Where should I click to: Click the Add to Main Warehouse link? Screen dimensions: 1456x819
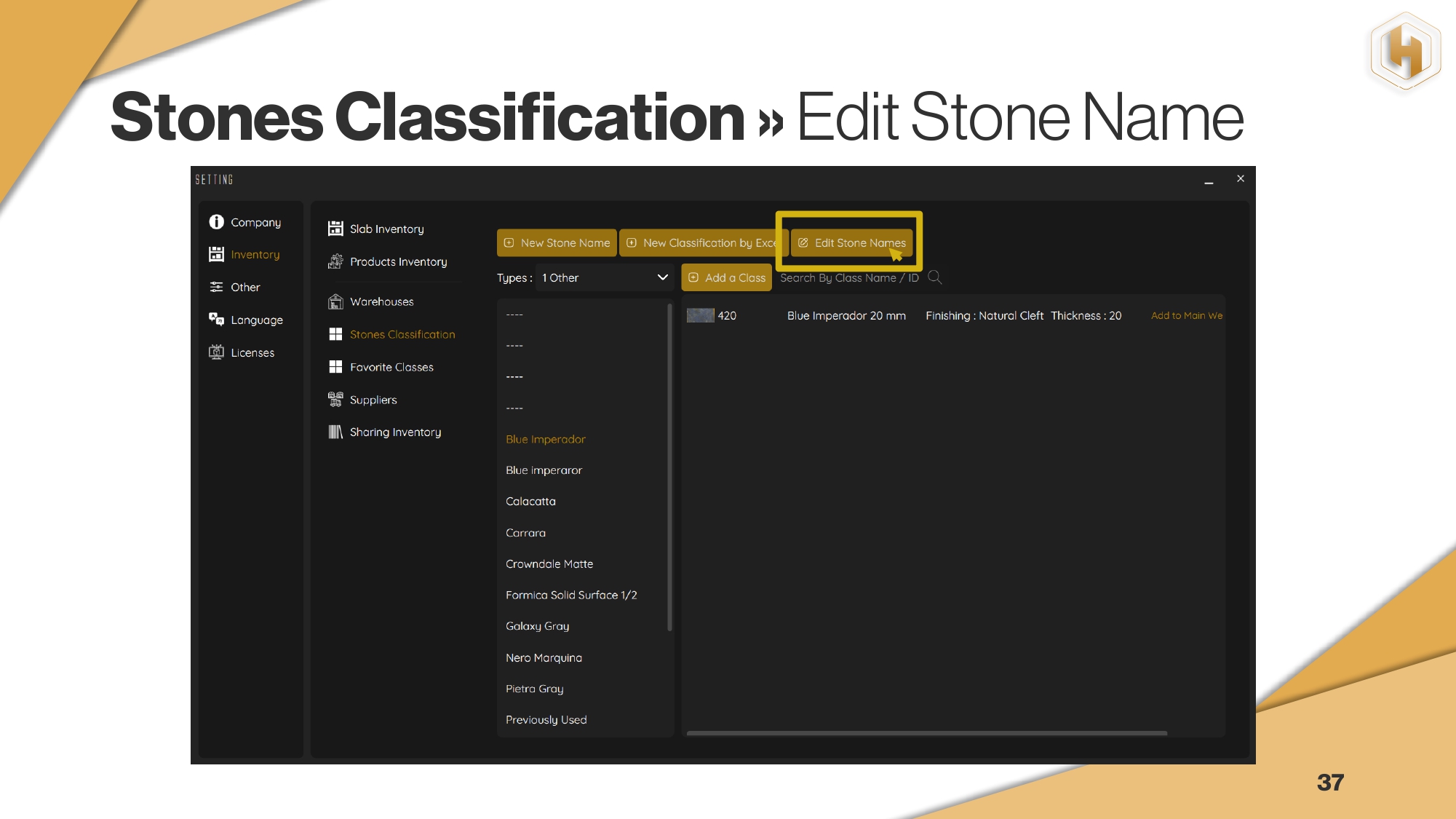pos(1186,315)
